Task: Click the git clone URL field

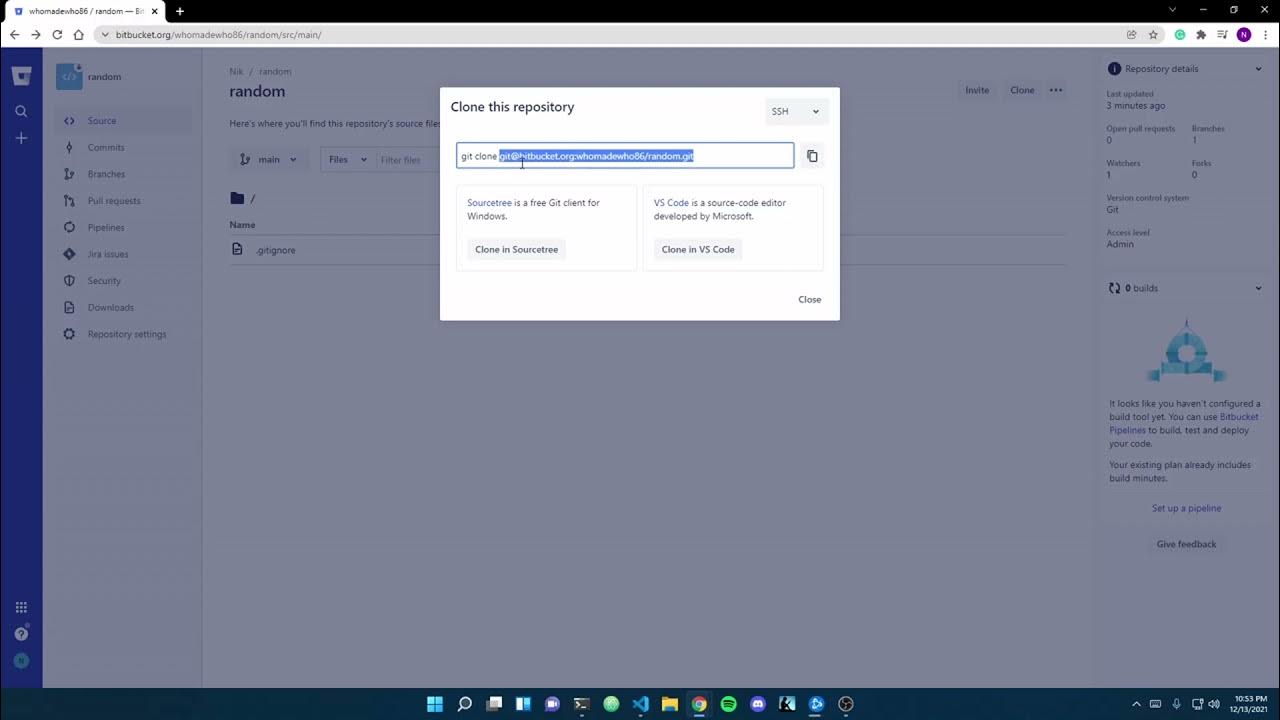Action: coord(625,156)
